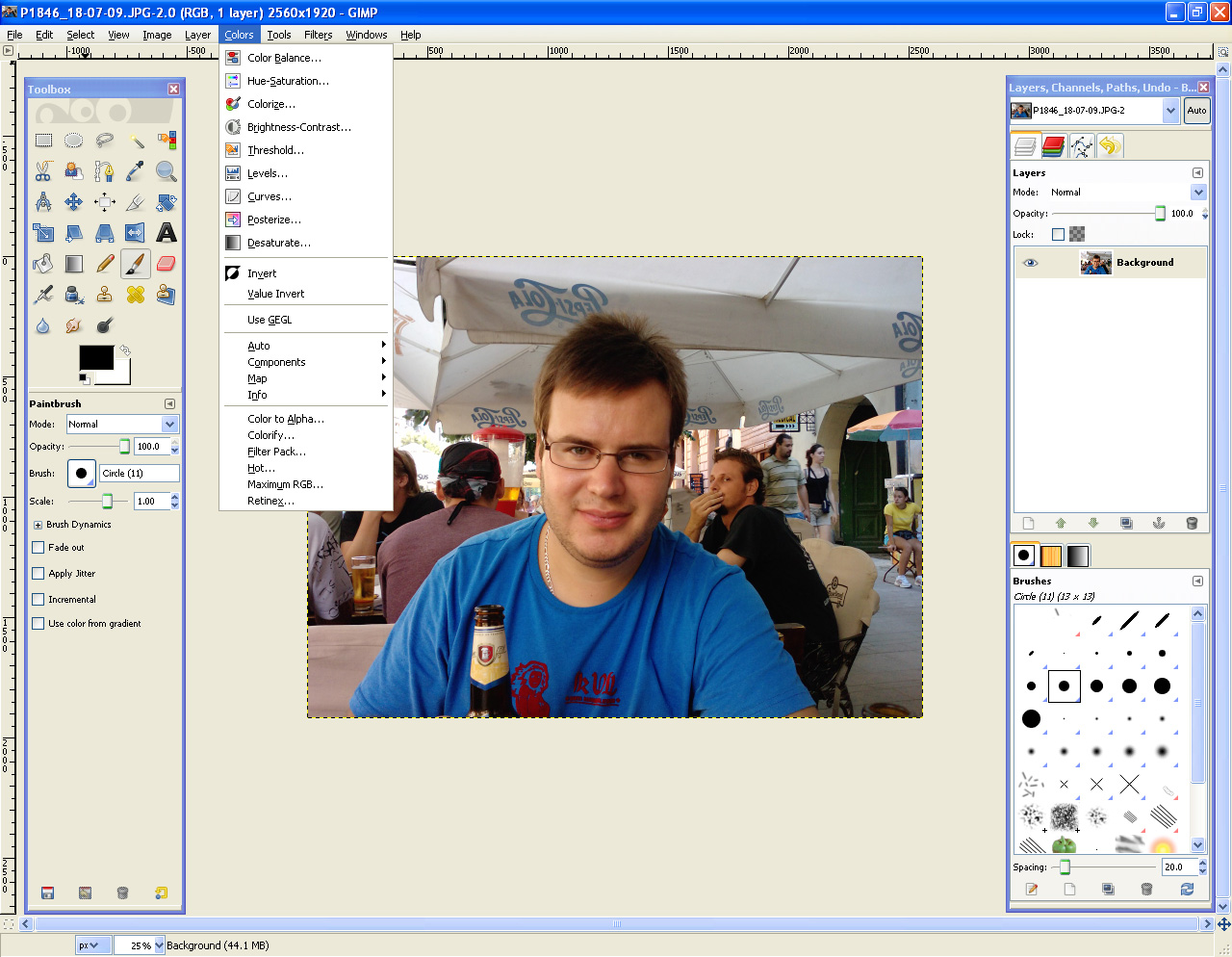Screen dimensions: 1232x957
Task: Open the image selector dropdown P1846_18-07-09.JPG-2
Action: (1095, 111)
